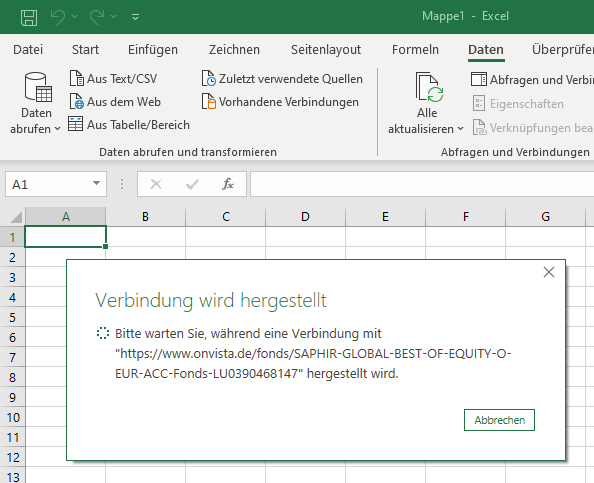Switch to the Formeln tab
594x483 pixels.
(415, 50)
